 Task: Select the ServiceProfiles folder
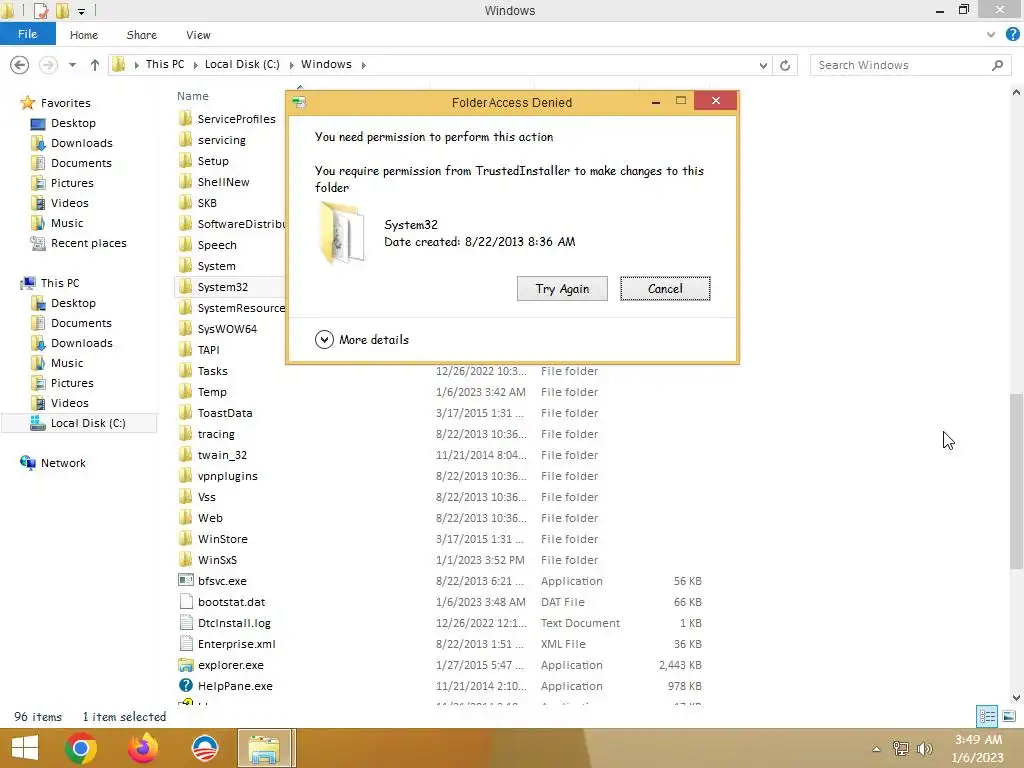pos(236,119)
